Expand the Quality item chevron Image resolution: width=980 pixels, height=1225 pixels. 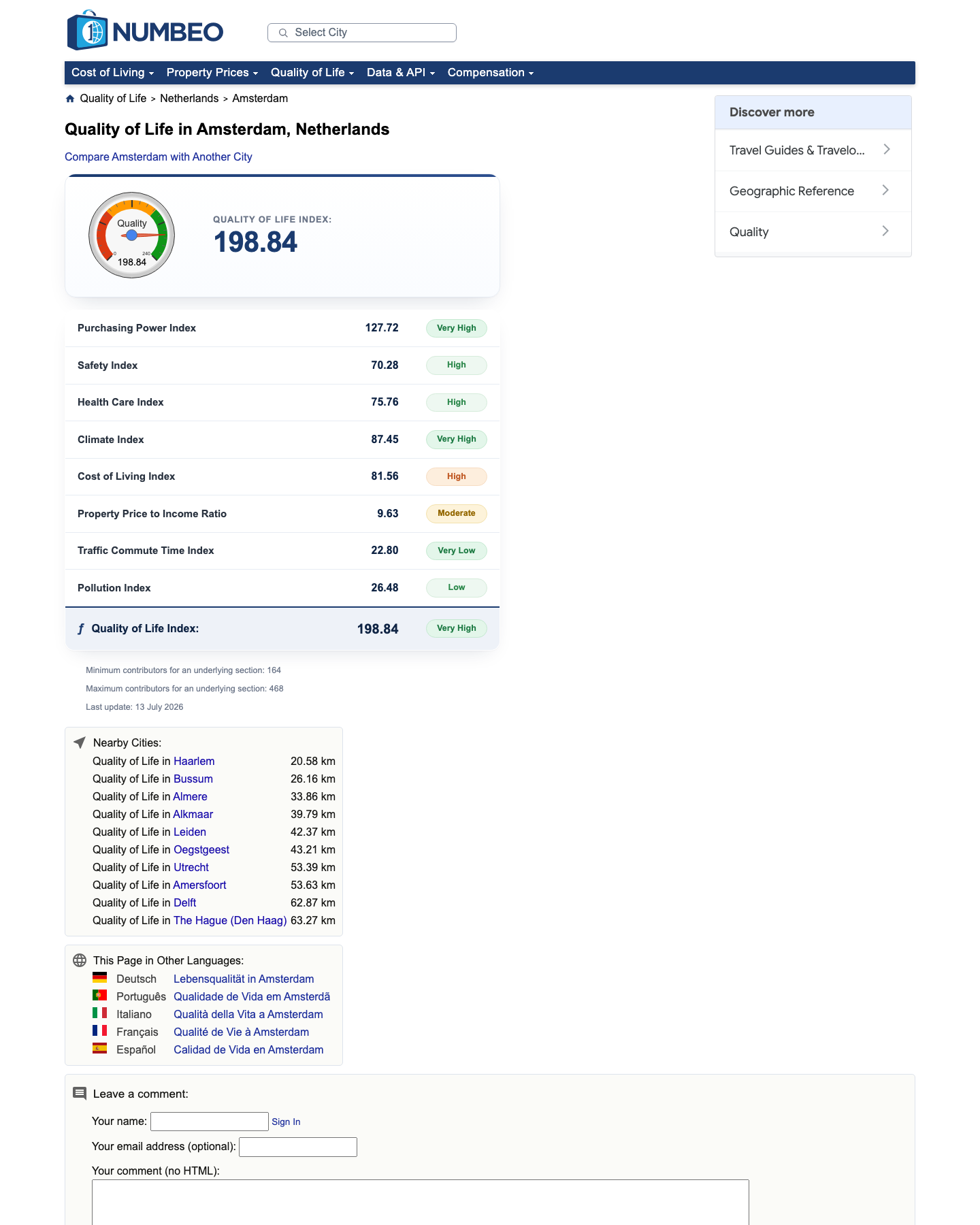pyautogui.click(x=885, y=231)
